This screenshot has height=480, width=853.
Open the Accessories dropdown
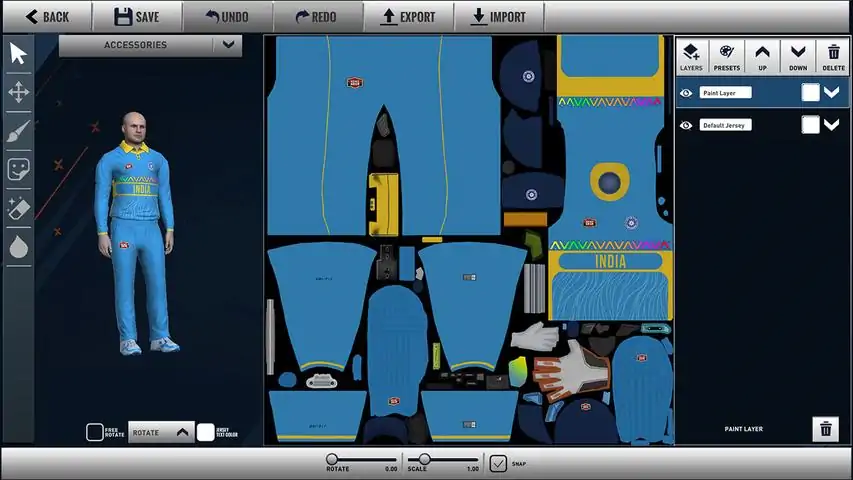229,45
